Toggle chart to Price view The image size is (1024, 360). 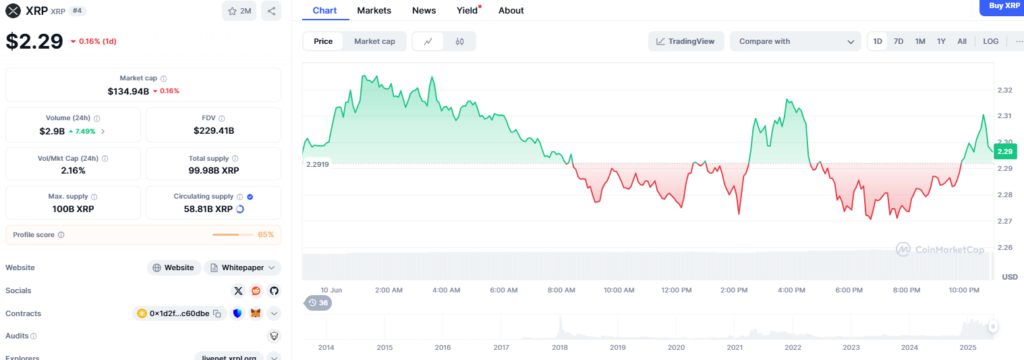[x=323, y=41]
